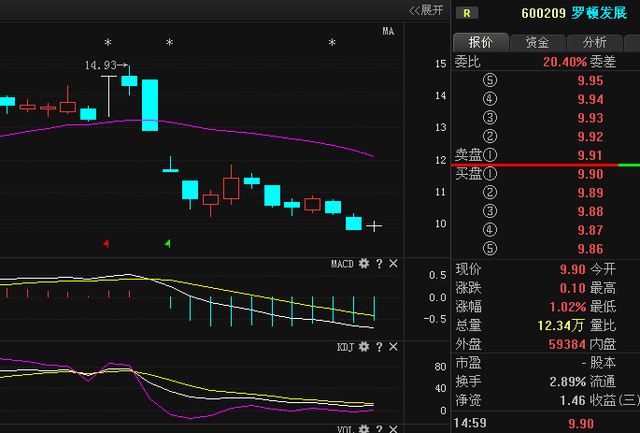Switch to the 报价 tab
The width and height of the screenshot is (640, 433).
481,42
